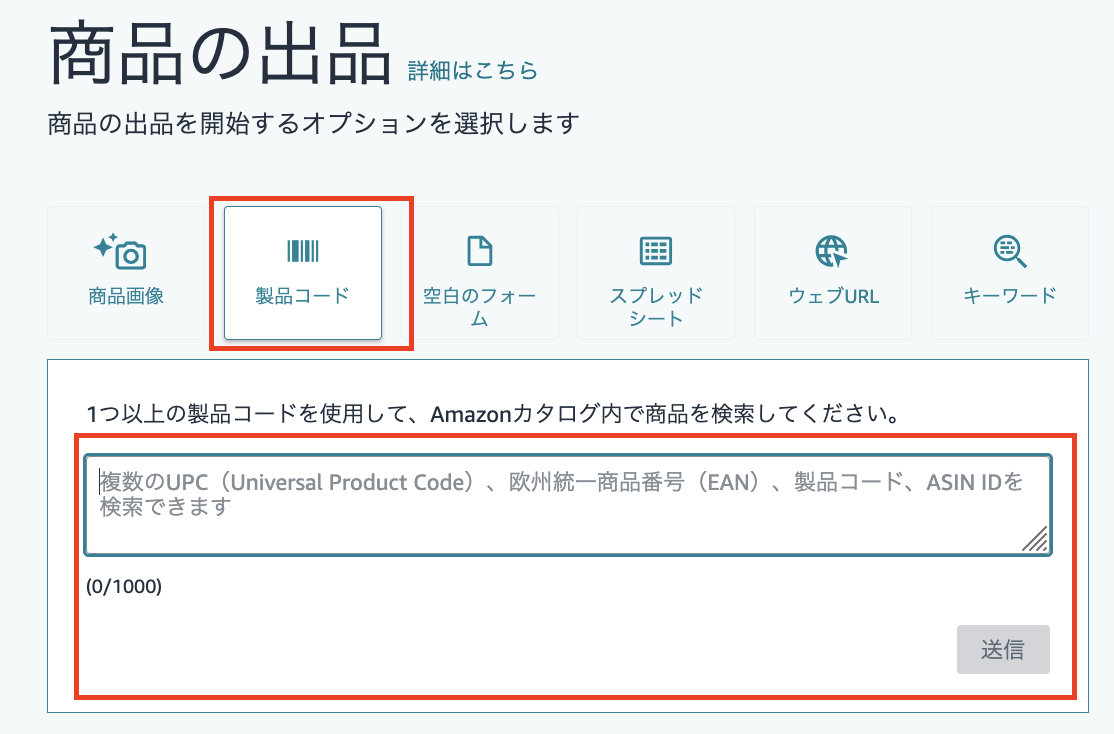
Task: Click the blank document icon
Action: tap(480, 251)
